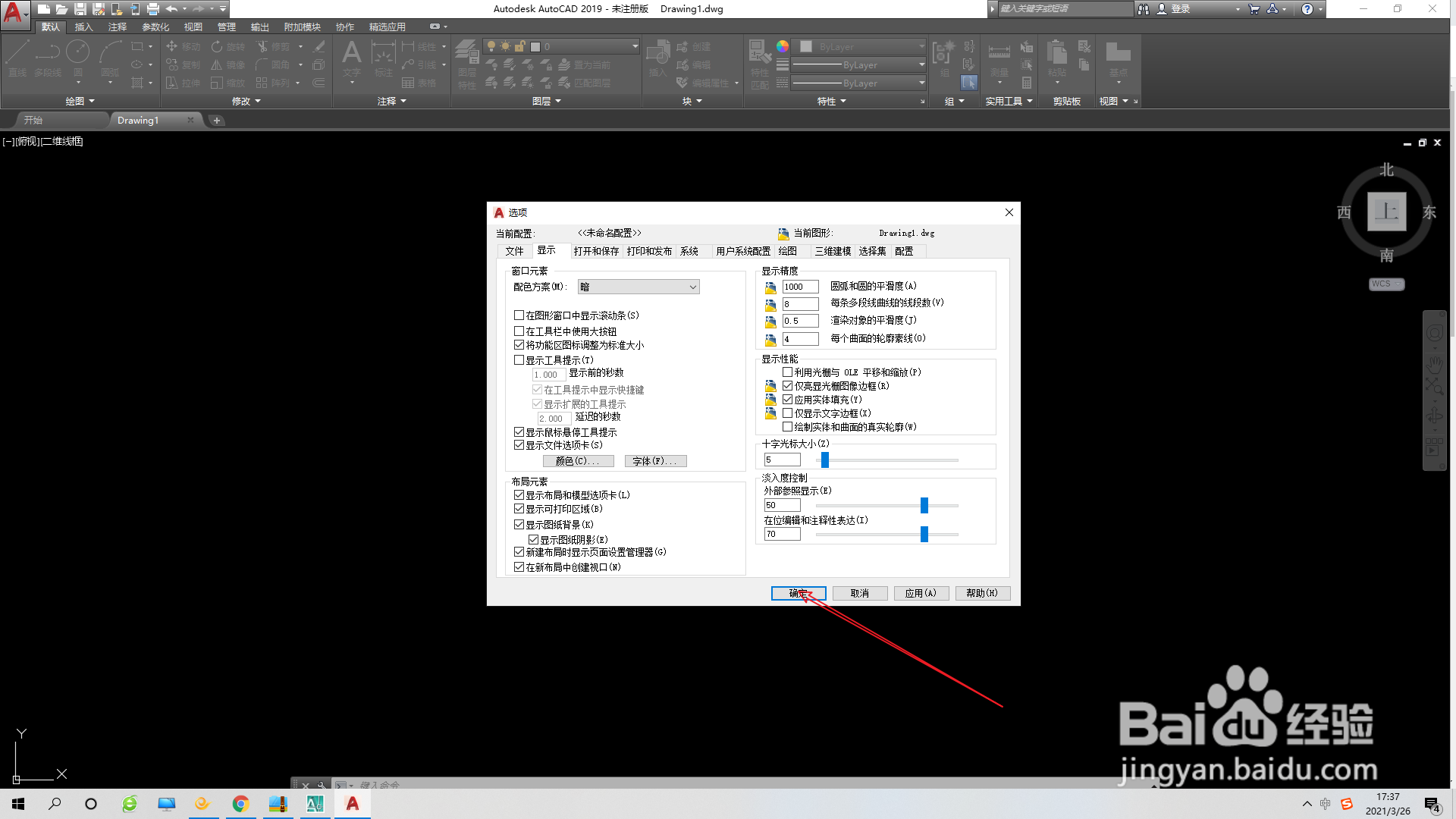Screen dimensions: 1456x819
Task: Expand the 修改 ribbon panel title arrow
Action: 258,101
